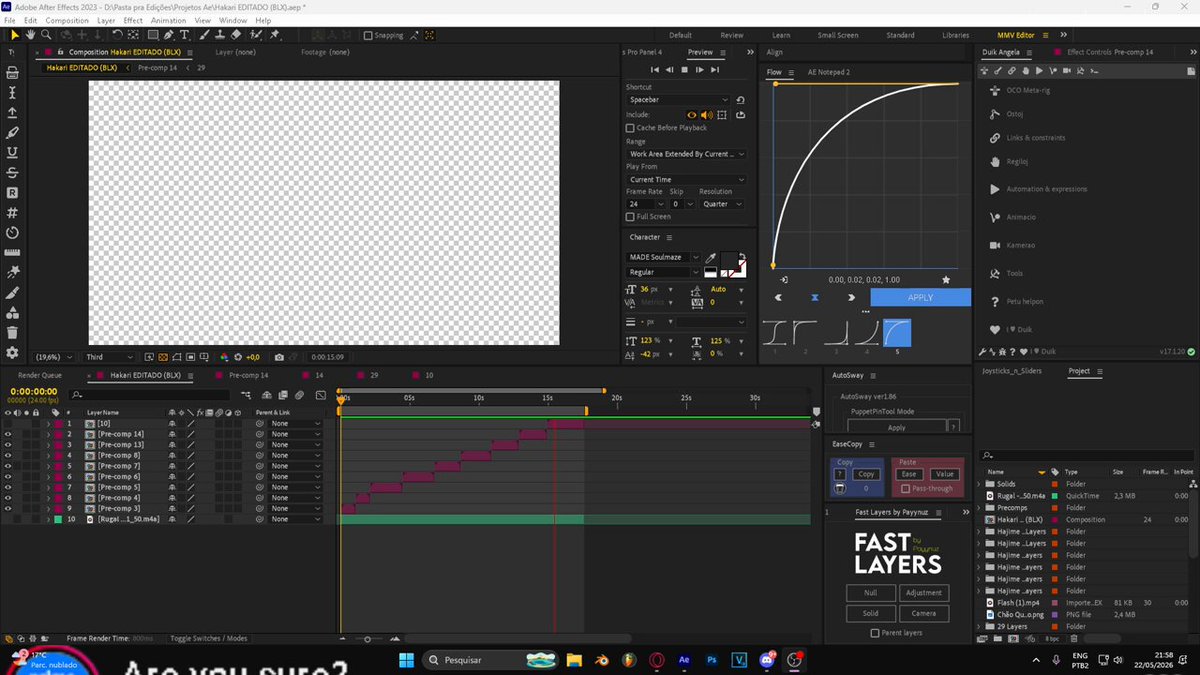Check the Parent layers option
The image size is (1200, 675).
pos(875,633)
